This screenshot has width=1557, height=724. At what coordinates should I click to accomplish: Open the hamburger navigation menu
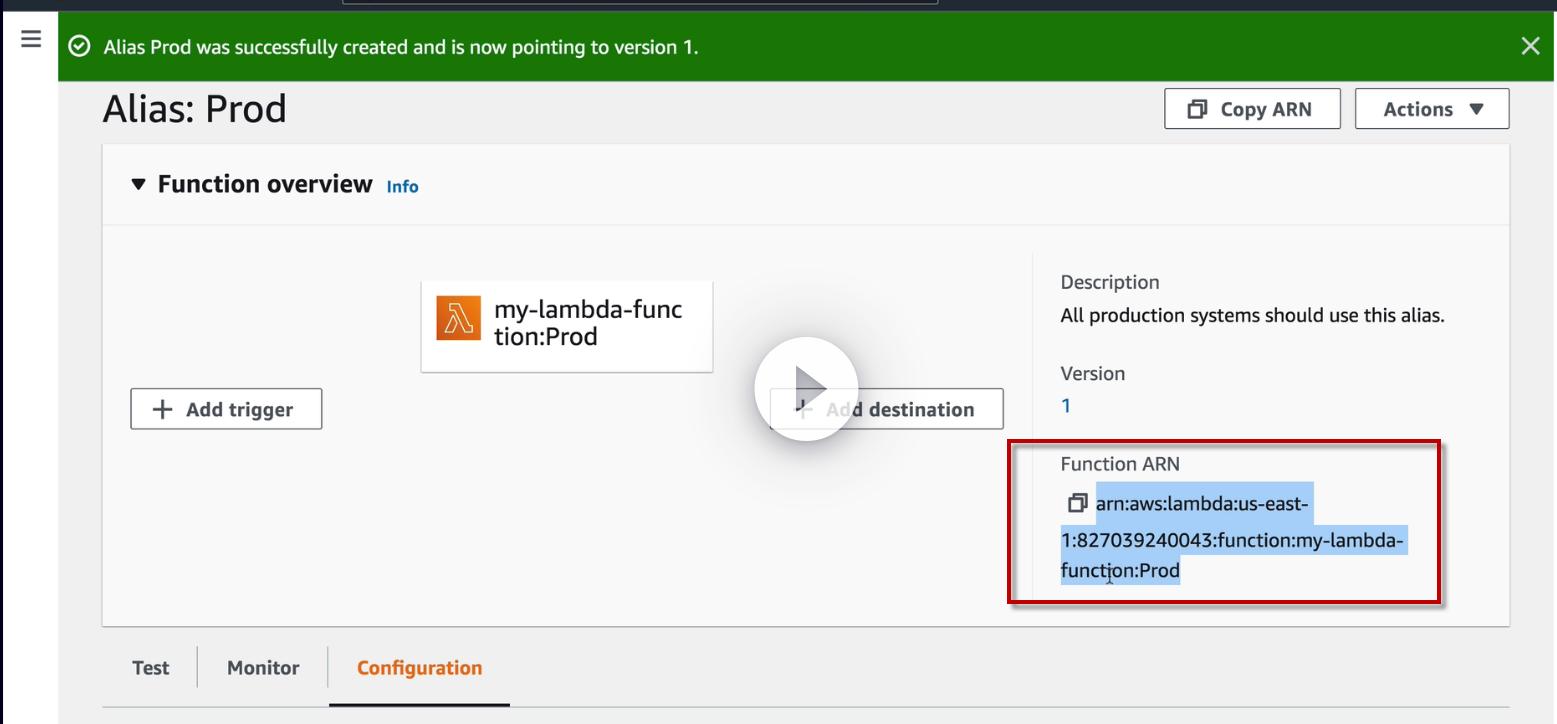click(30, 39)
